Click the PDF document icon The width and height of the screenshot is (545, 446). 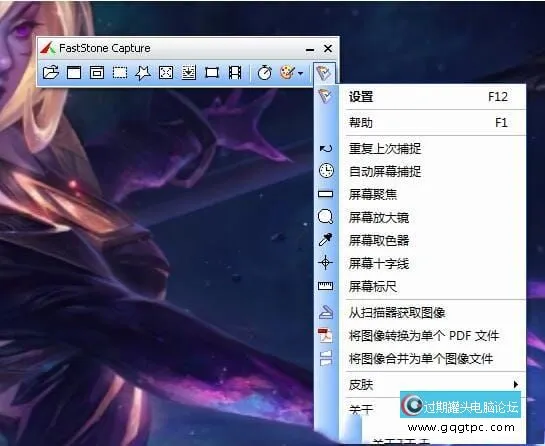(x=325, y=335)
